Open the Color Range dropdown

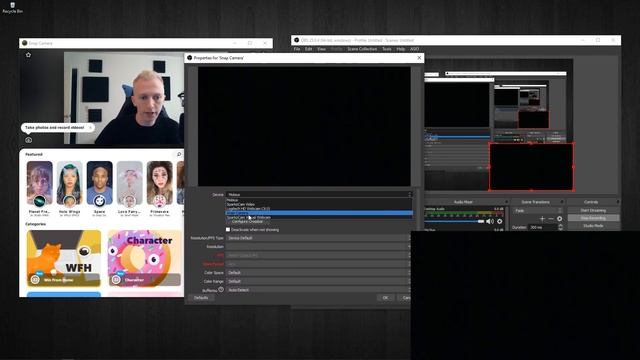318,281
